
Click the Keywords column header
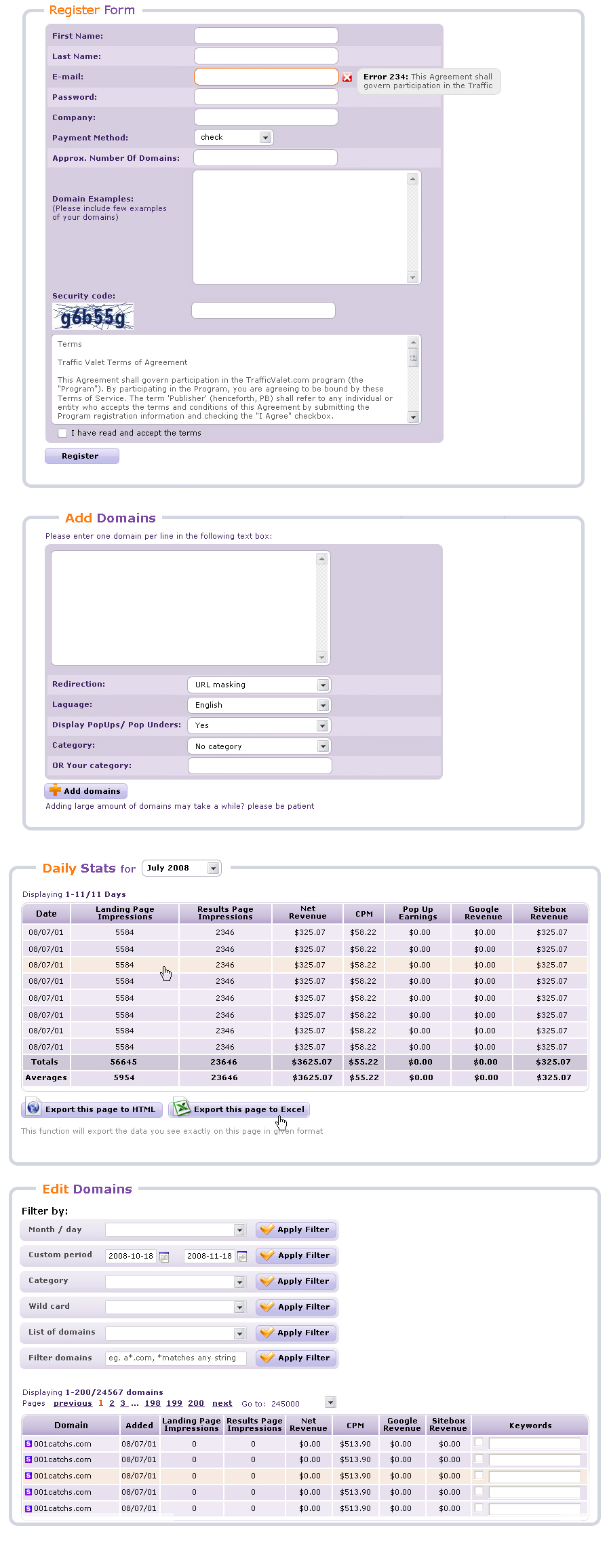pyautogui.click(x=530, y=1426)
